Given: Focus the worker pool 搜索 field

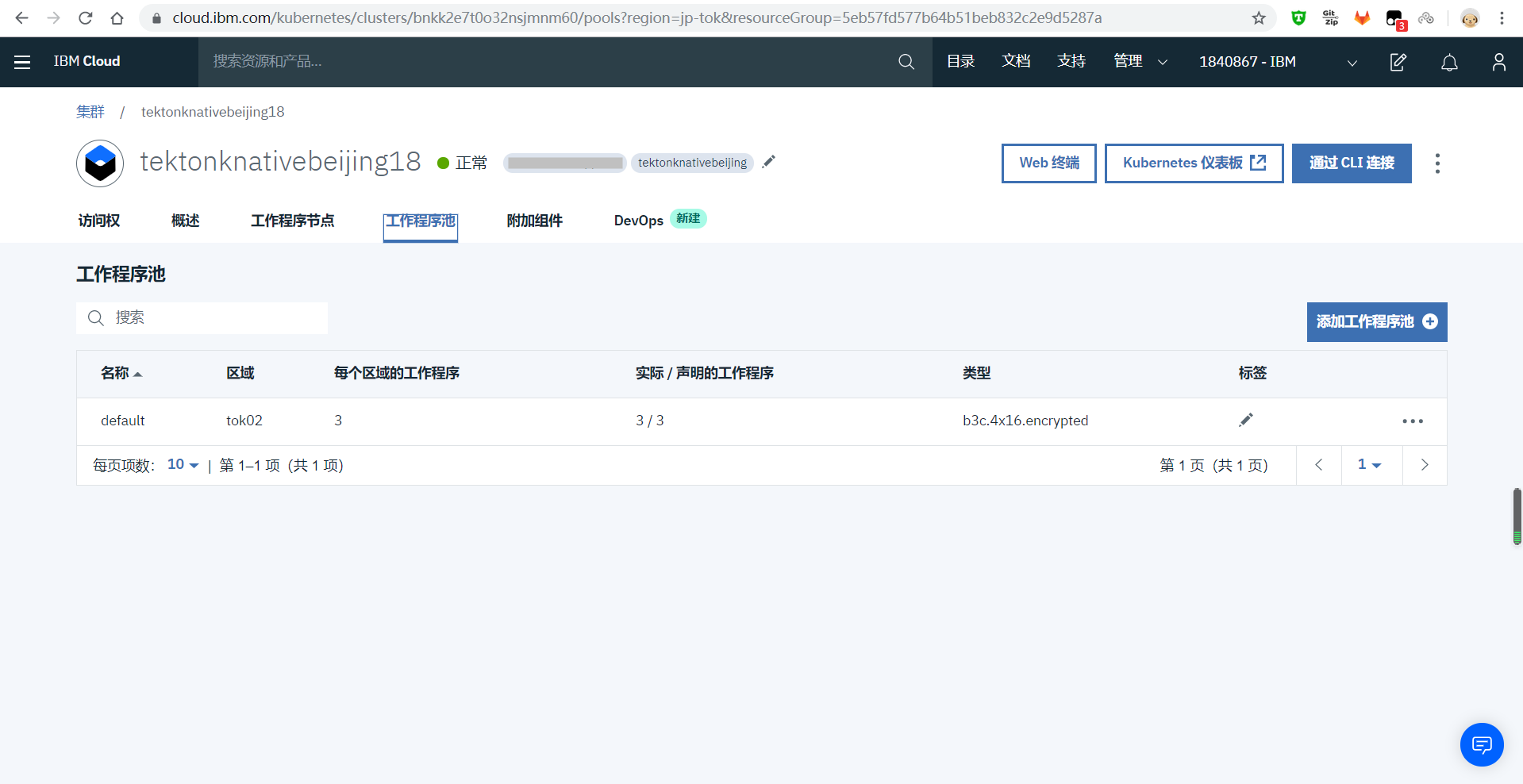Looking at the screenshot, I should coord(202,318).
